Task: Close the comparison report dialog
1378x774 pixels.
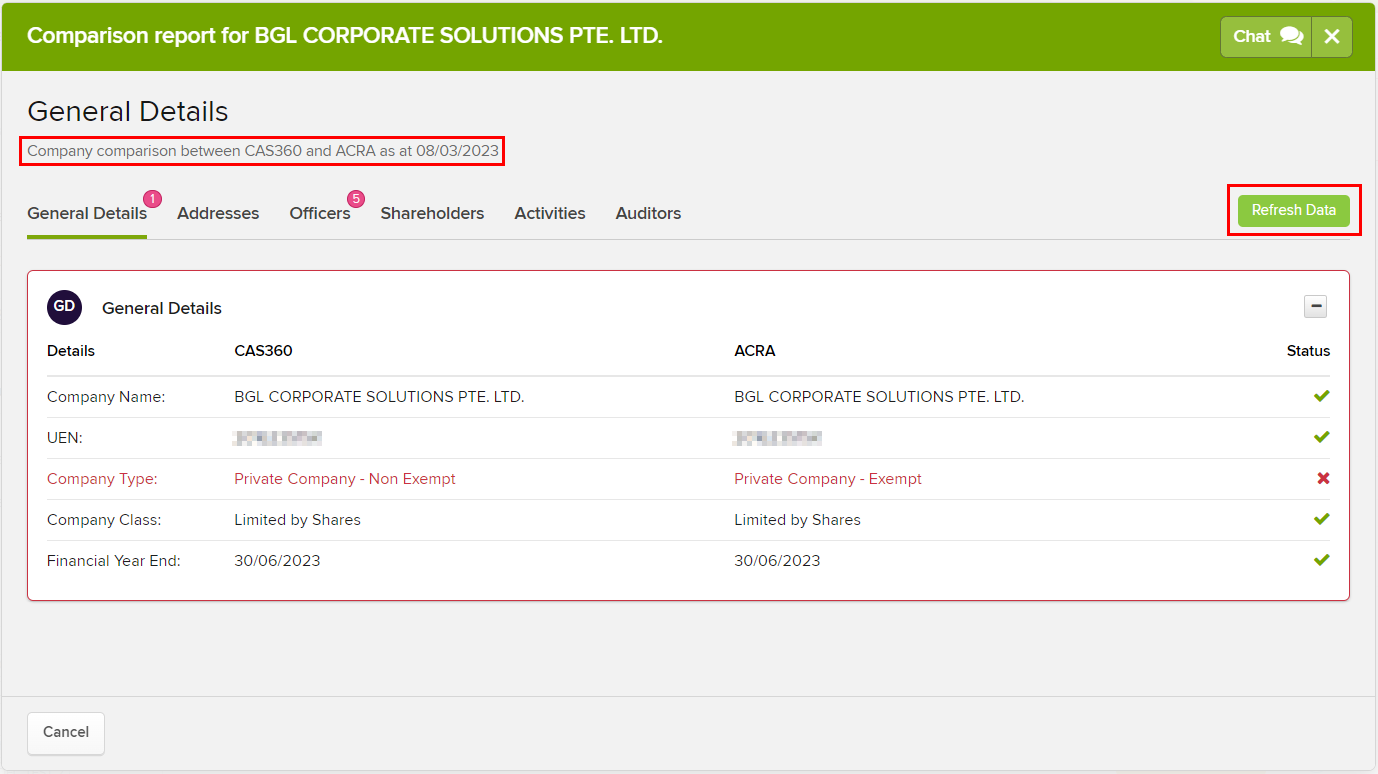Action: pyautogui.click(x=1332, y=36)
